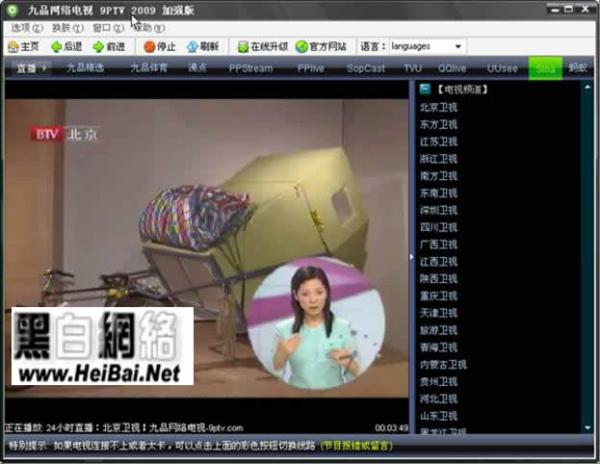600x464 pixels.
Task: Select channel 贵州卫视
Action: [x=438, y=382]
